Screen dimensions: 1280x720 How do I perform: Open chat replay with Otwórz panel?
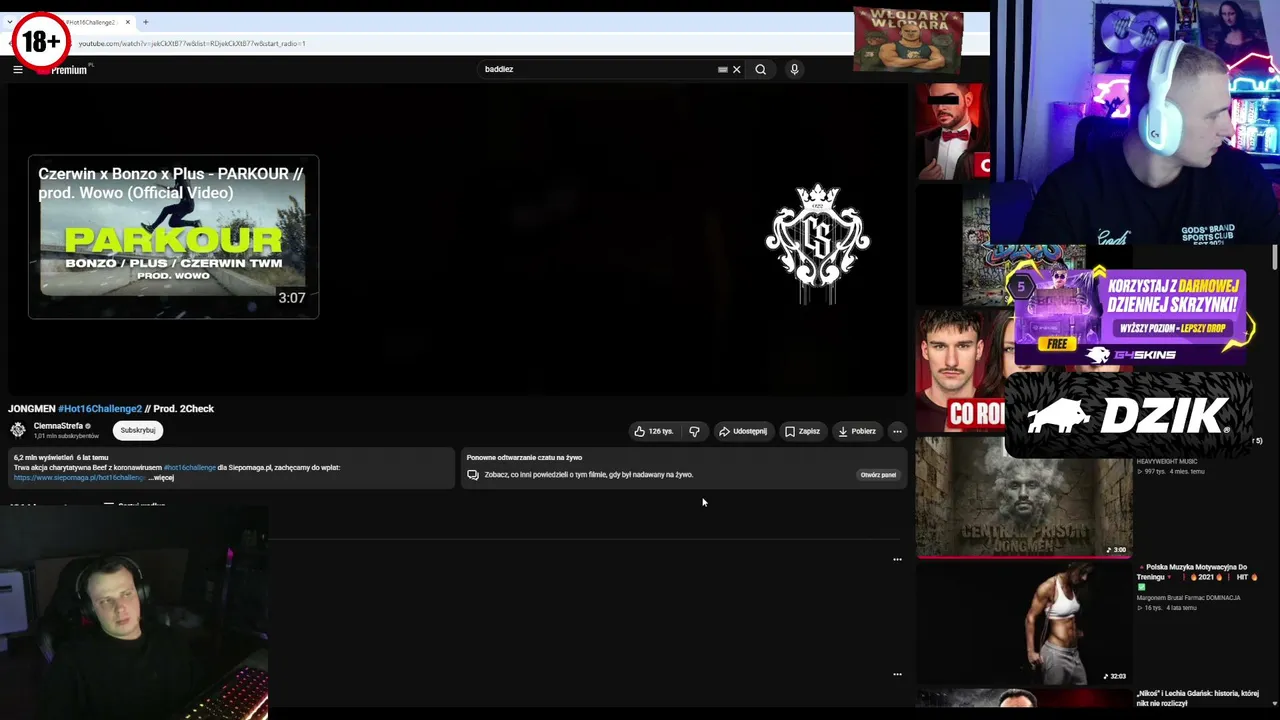878,475
